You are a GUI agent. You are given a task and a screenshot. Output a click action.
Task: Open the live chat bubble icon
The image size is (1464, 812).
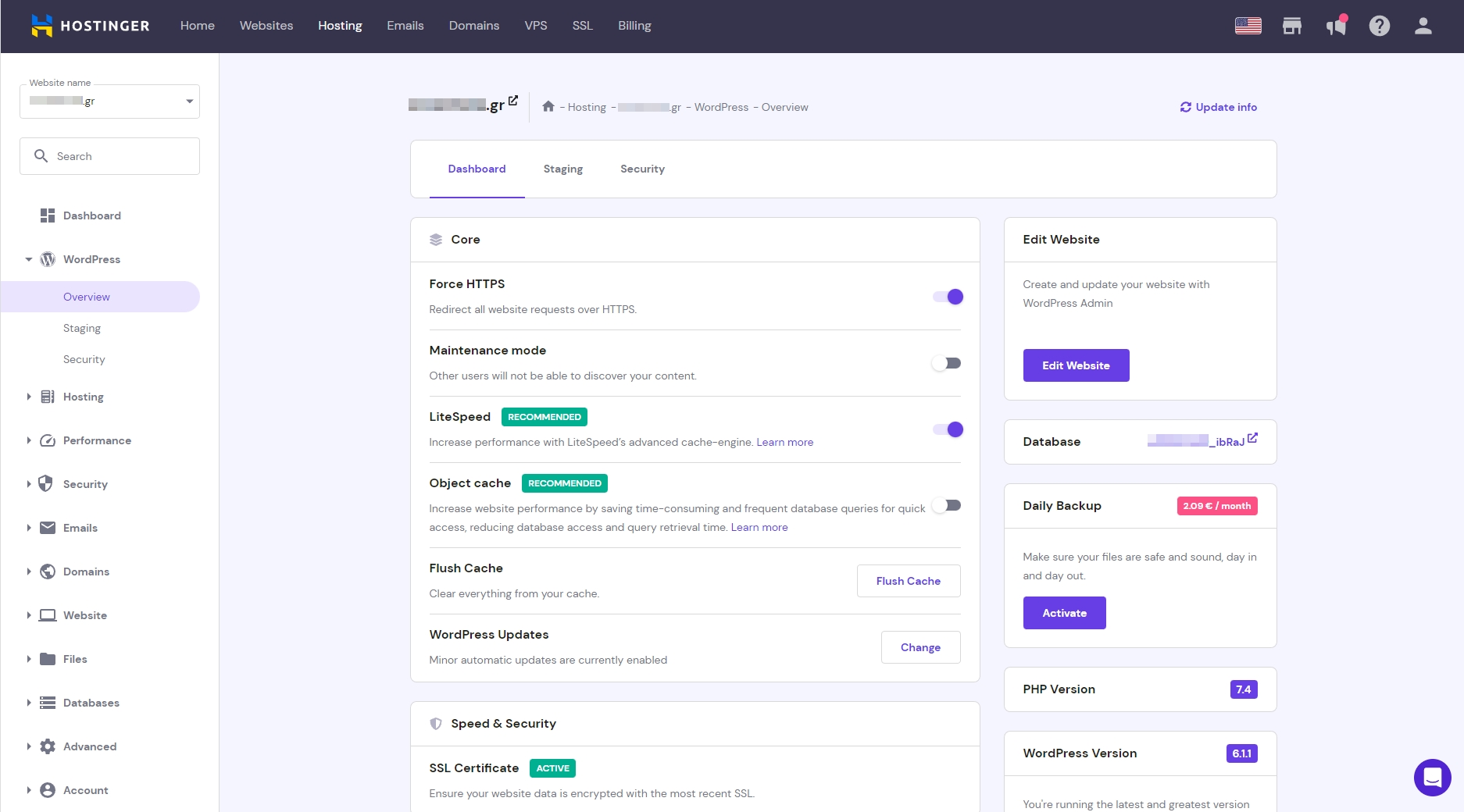[1432, 777]
